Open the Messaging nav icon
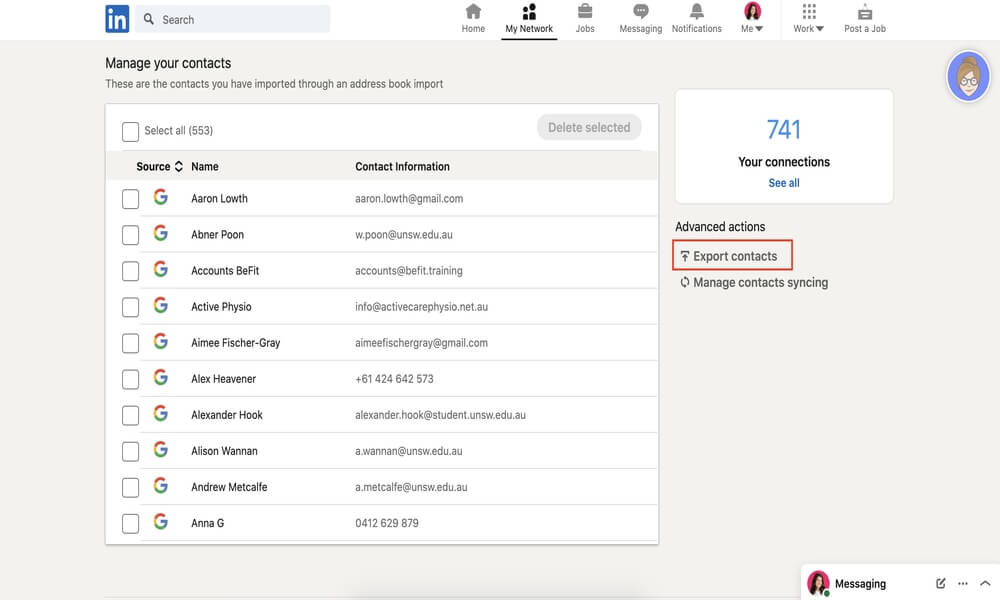The height and width of the screenshot is (600, 1000). (x=641, y=12)
